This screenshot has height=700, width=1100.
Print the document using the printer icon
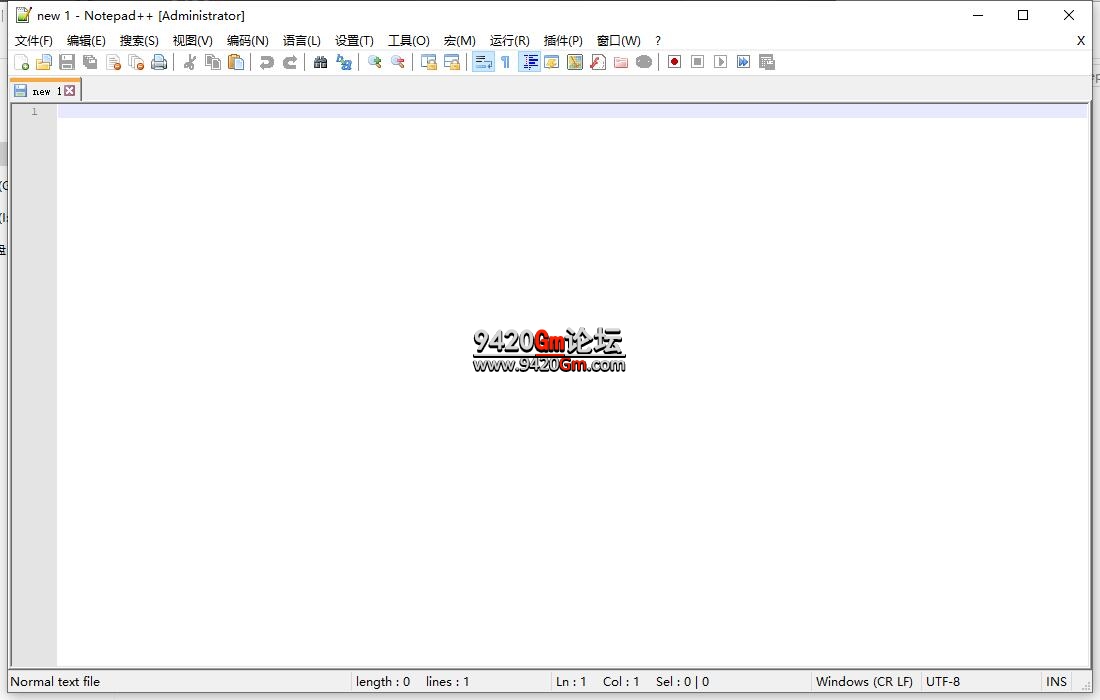coord(159,62)
